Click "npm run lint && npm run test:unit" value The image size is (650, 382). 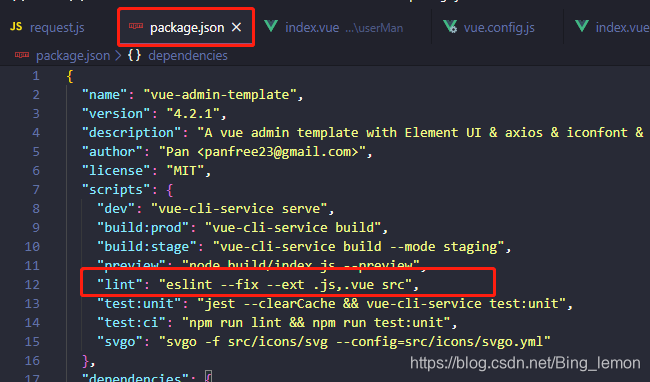click(316, 322)
